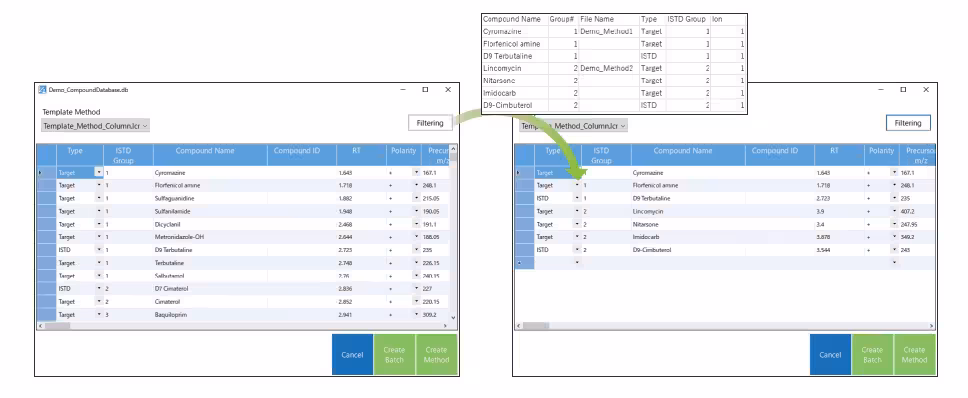This screenshot has width=968, height=398.
Task: Maximize the Demo_CompoundDatabase.db window
Action: [425, 90]
